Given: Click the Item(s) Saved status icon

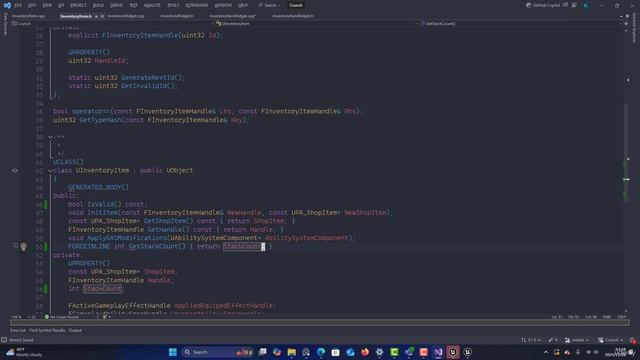Looking at the screenshot, I should click(4, 340).
